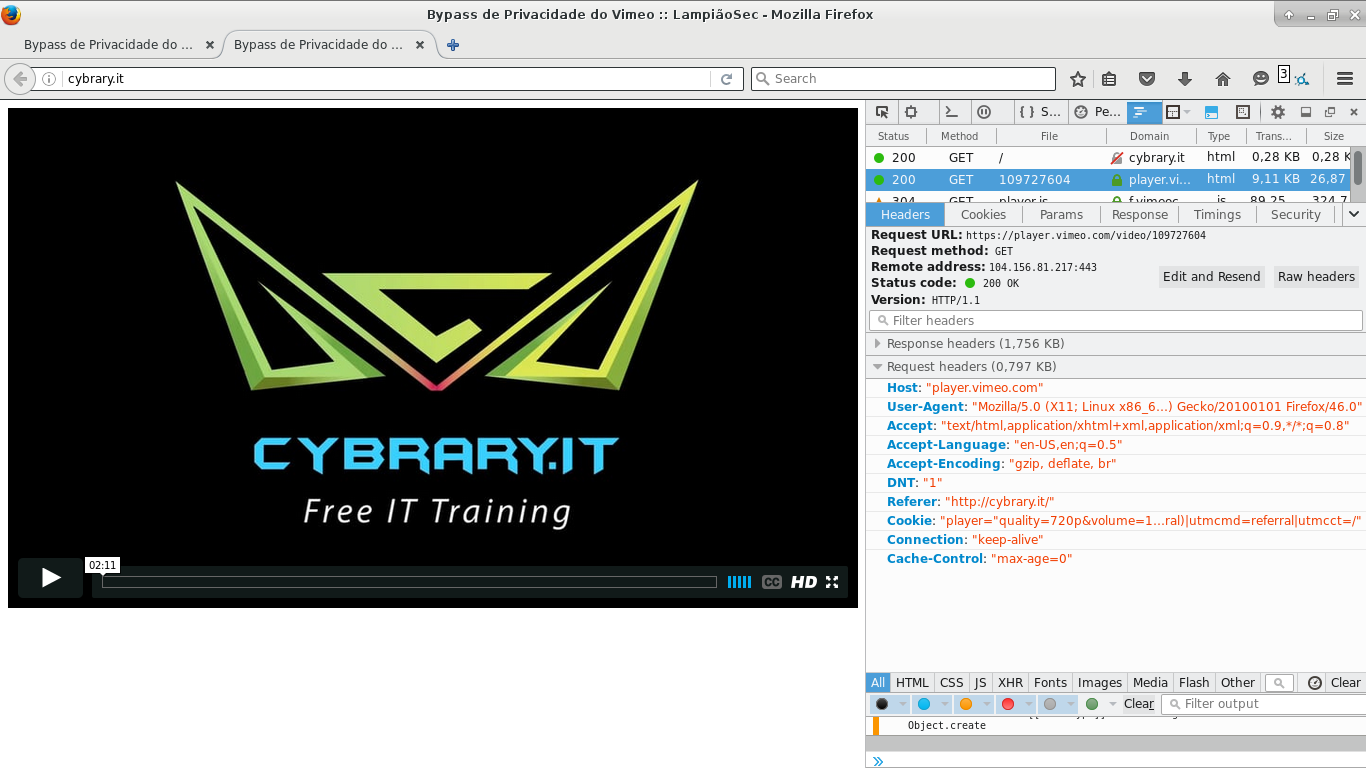Bookmark this page with the star icon
This screenshot has width=1366, height=768.
tap(1077, 79)
